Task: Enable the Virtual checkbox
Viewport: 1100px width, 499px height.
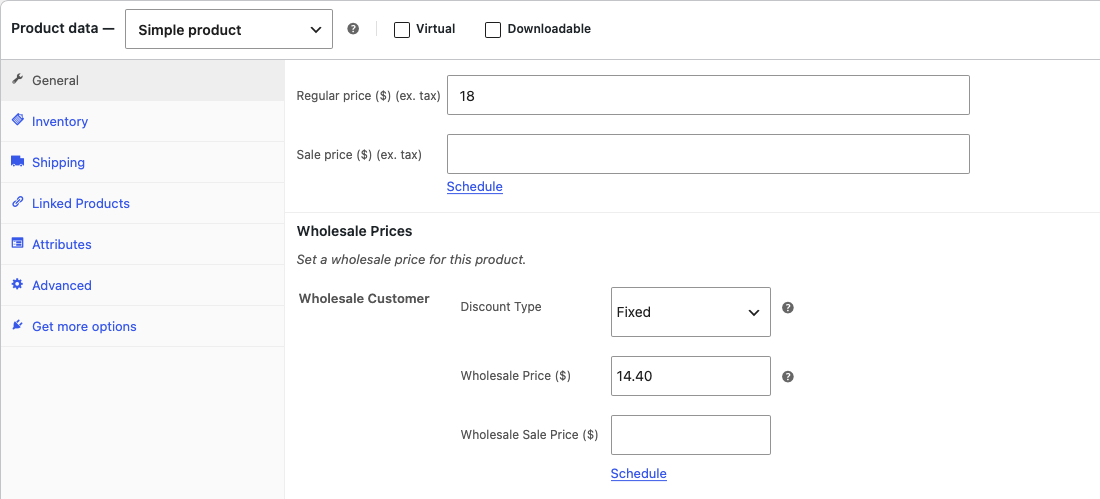Action: click(401, 29)
